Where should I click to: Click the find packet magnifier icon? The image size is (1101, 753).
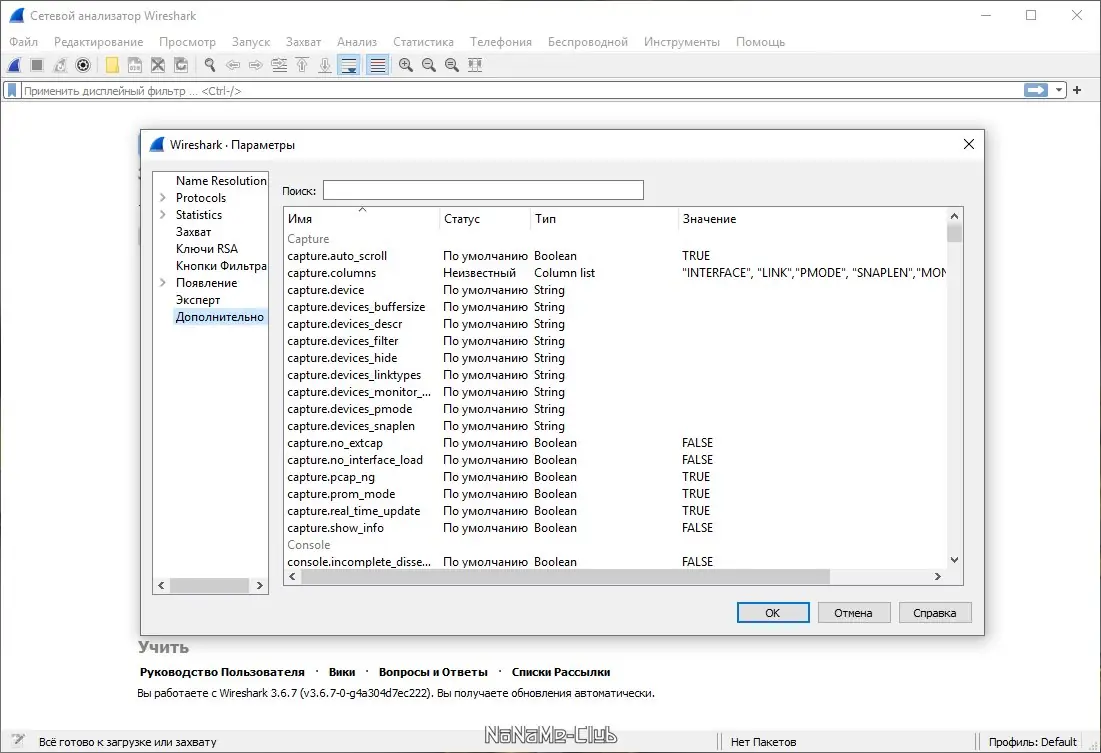tap(210, 65)
